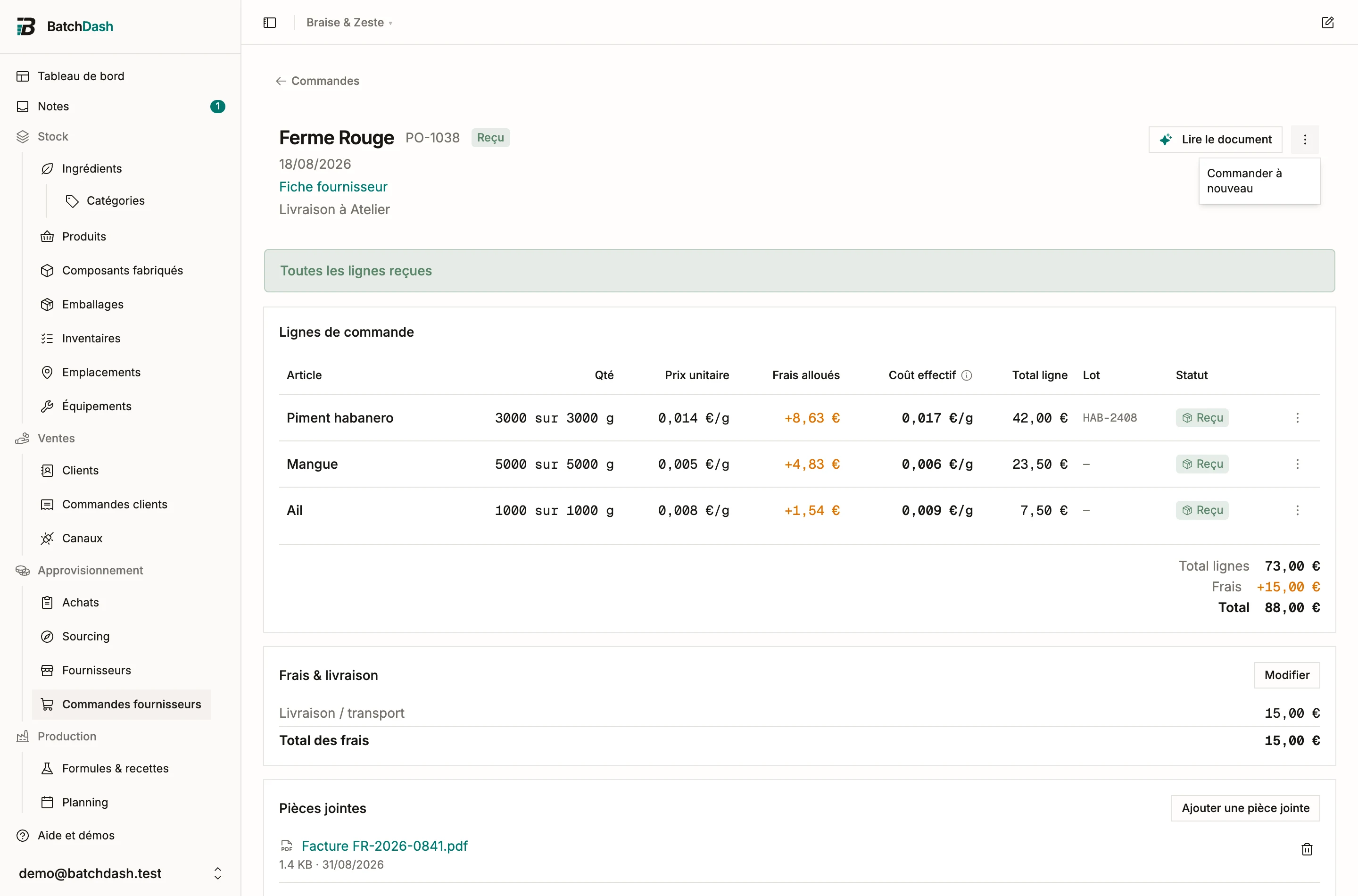Screen dimensions: 1358x896
Task: Click the Reçu status badge for Piment habanero
Action: pos(1202,418)
